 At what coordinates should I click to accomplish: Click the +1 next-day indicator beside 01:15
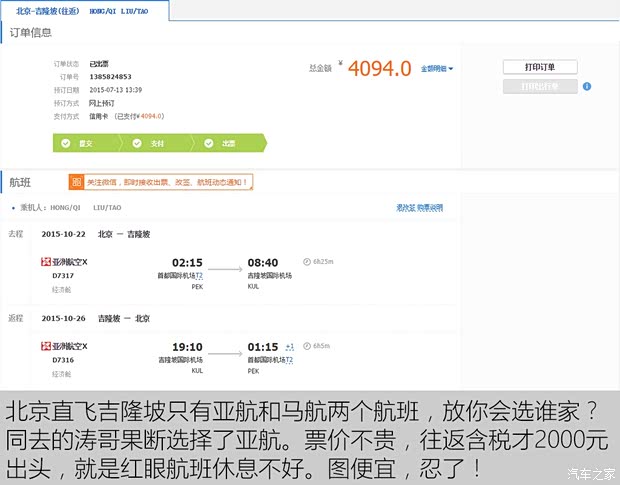click(290, 347)
